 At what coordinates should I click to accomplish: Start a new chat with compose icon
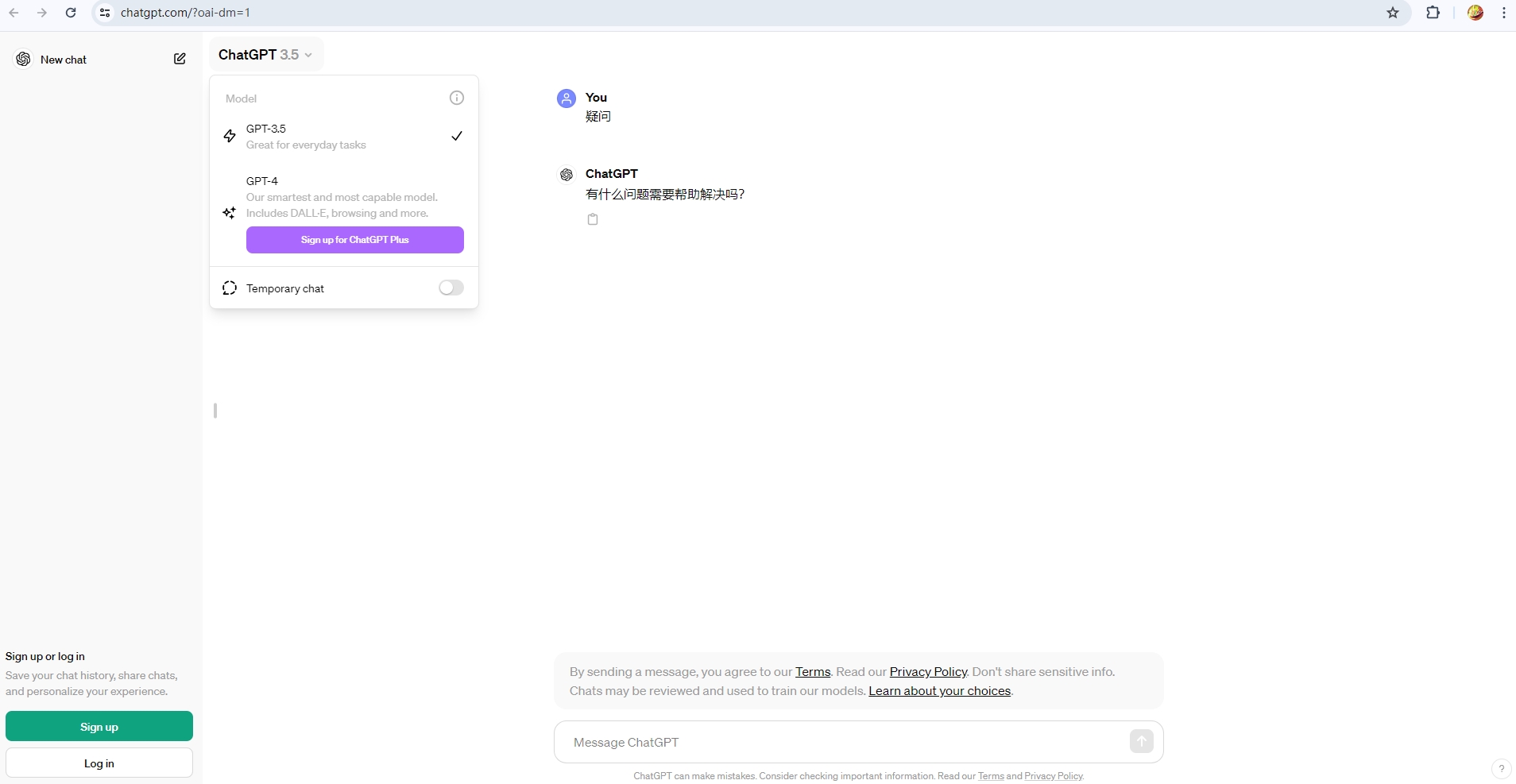180,59
